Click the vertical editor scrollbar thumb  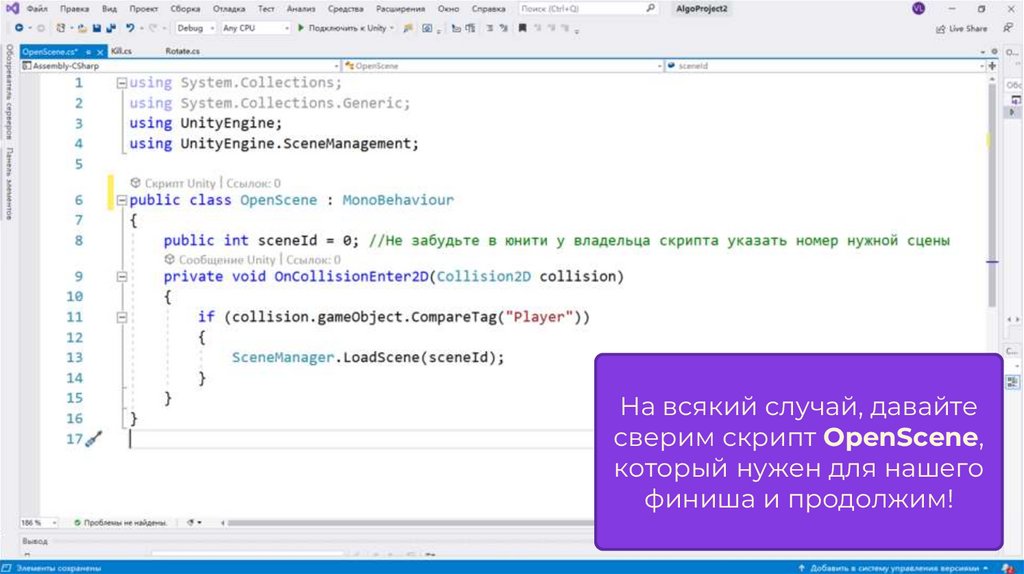(x=992, y=196)
